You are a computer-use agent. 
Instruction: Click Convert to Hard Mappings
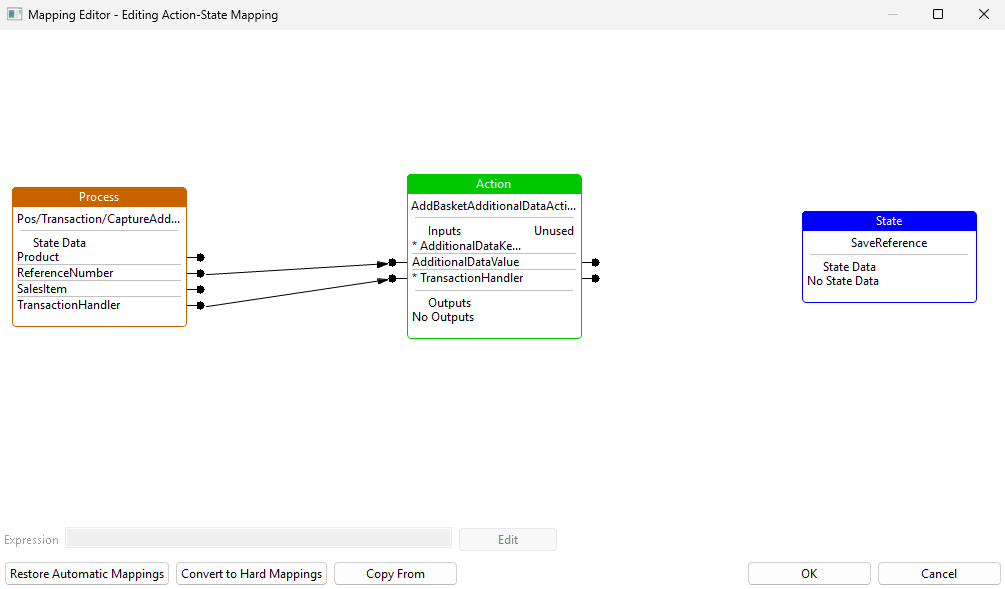tap(251, 573)
